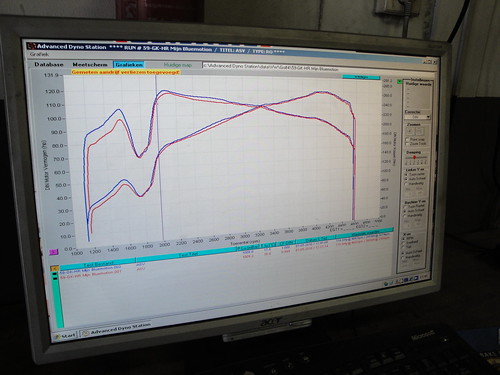Click the Advanced Dyno Station title bar icon
The width and height of the screenshot is (500, 375).
[31, 46]
